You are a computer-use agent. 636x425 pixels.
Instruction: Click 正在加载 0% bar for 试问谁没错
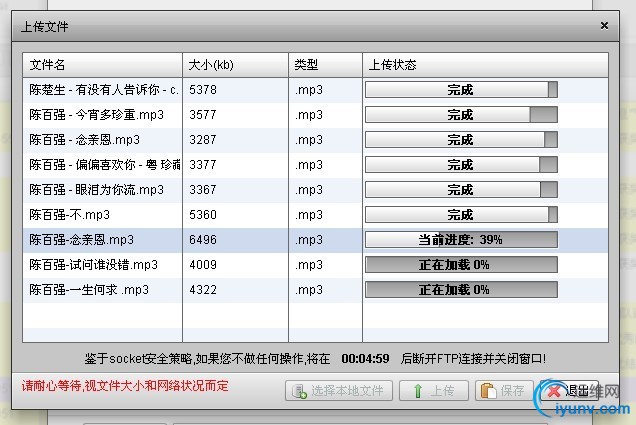pos(461,265)
